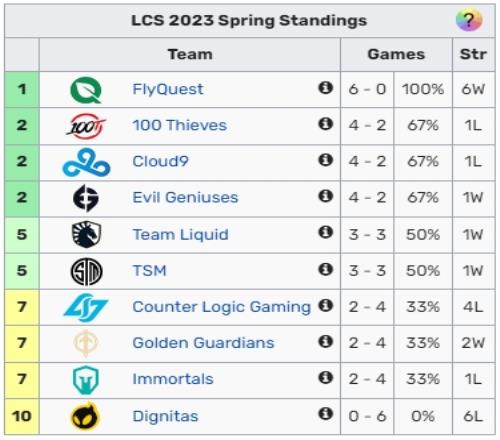Click the Str column header

tap(473, 54)
